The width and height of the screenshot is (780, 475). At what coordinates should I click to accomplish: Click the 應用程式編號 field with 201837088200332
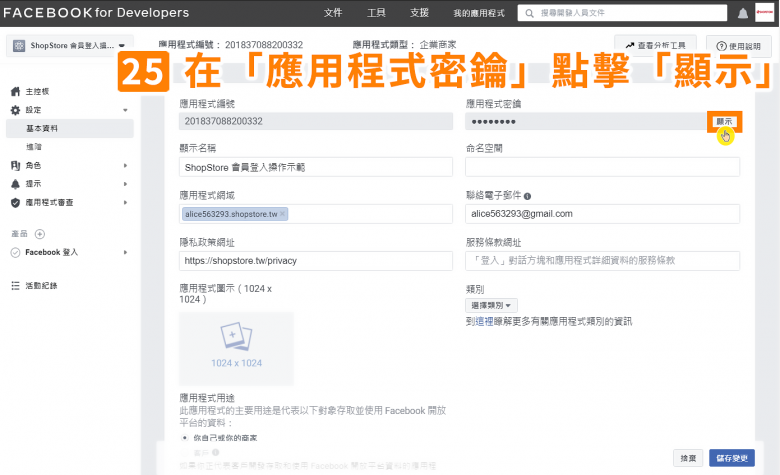click(316, 121)
